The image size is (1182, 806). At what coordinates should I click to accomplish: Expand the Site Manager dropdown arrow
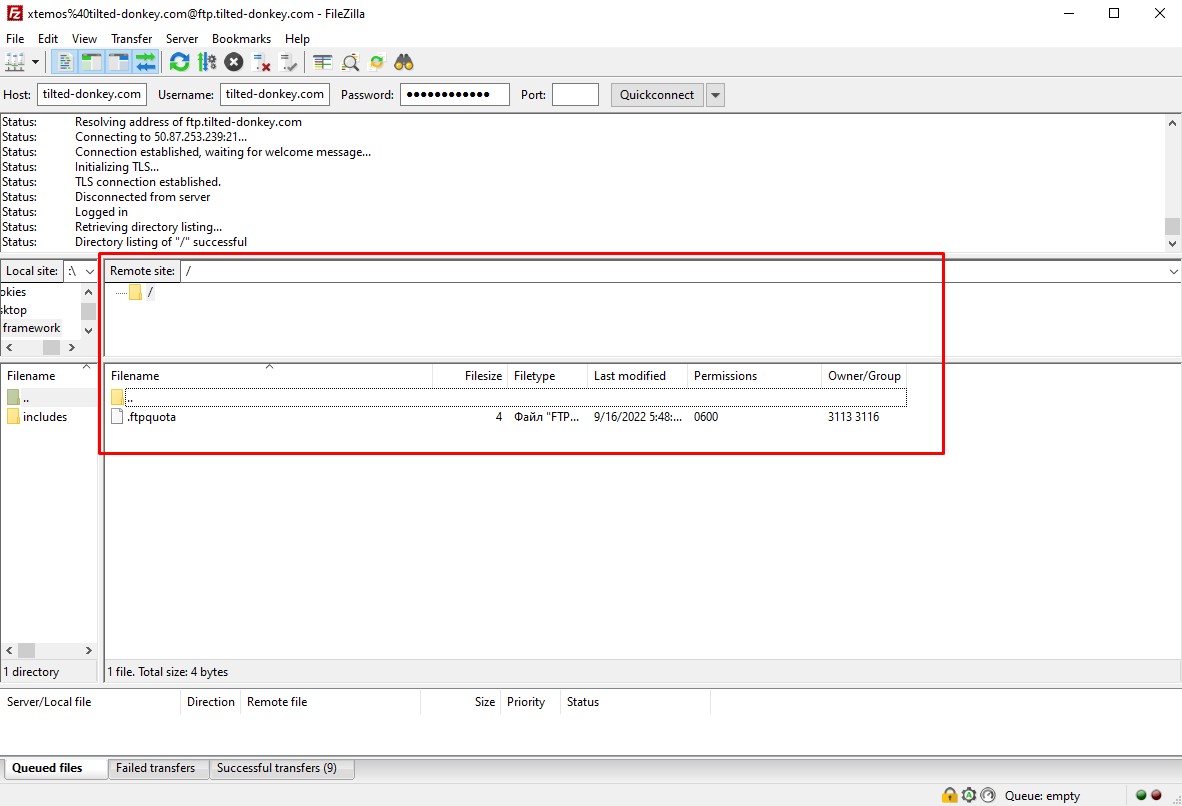coord(35,62)
